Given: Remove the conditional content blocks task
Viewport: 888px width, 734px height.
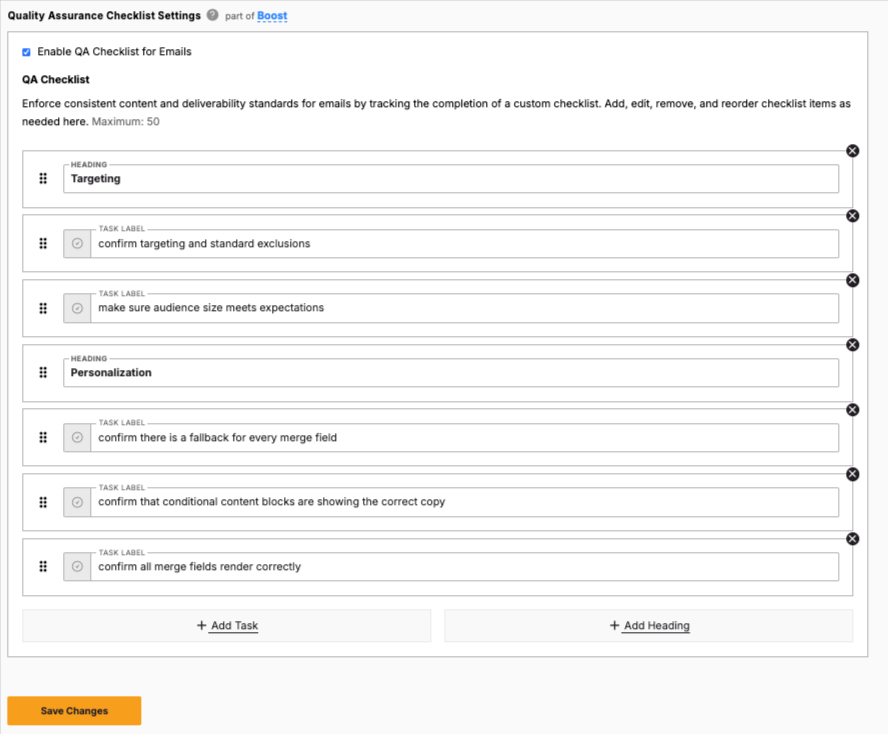Looking at the screenshot, I should [x=852, y=474].
